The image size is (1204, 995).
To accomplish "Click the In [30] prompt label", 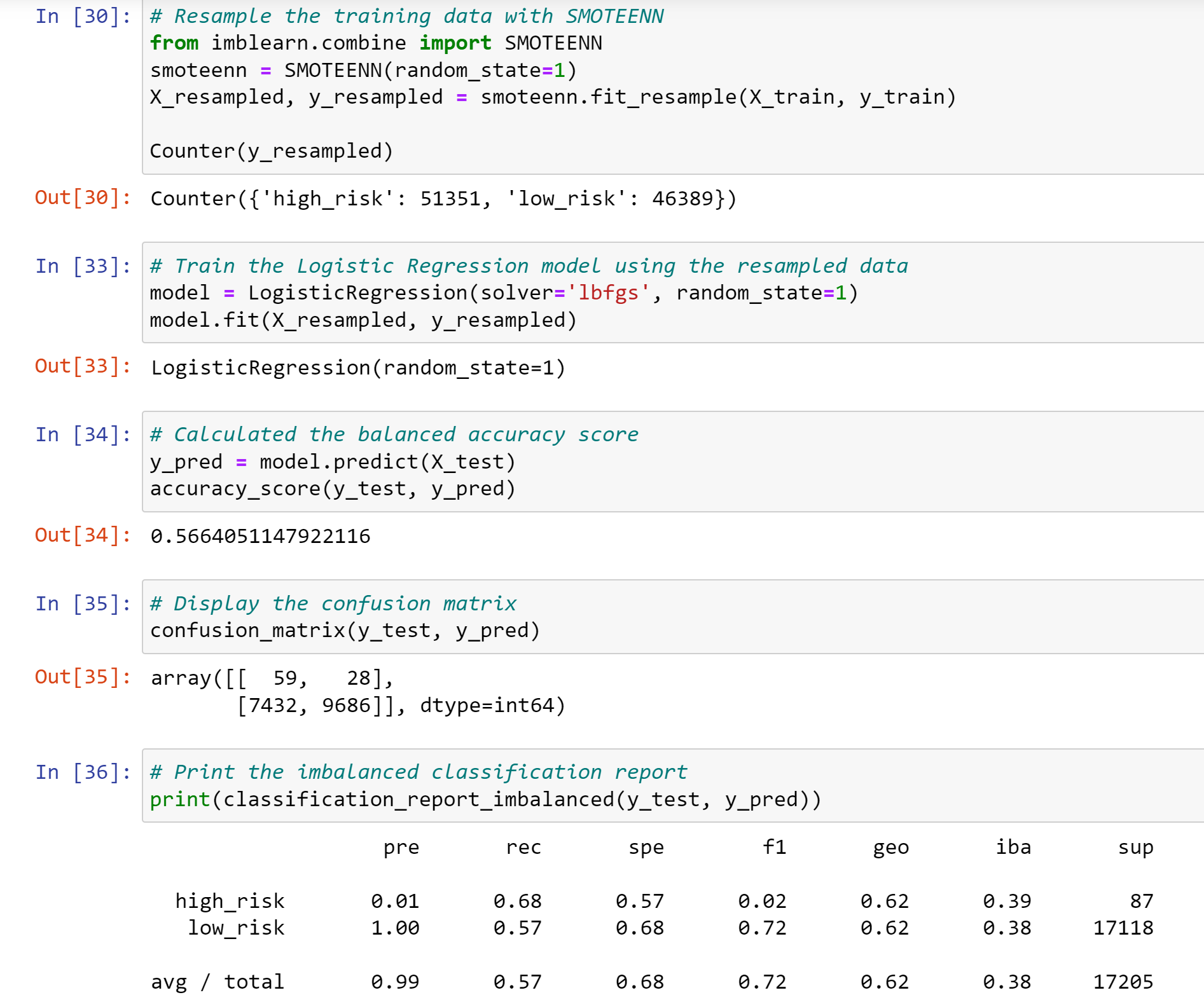I will point(83,16).
